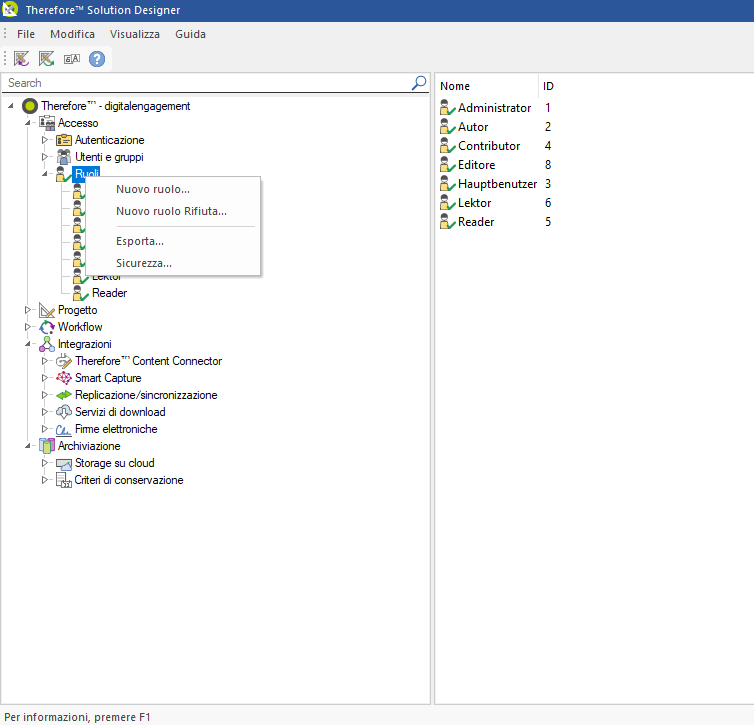Screen dimensions: 754x725
Task: Collapse the Integrazioni node
Action: [28, 344]
